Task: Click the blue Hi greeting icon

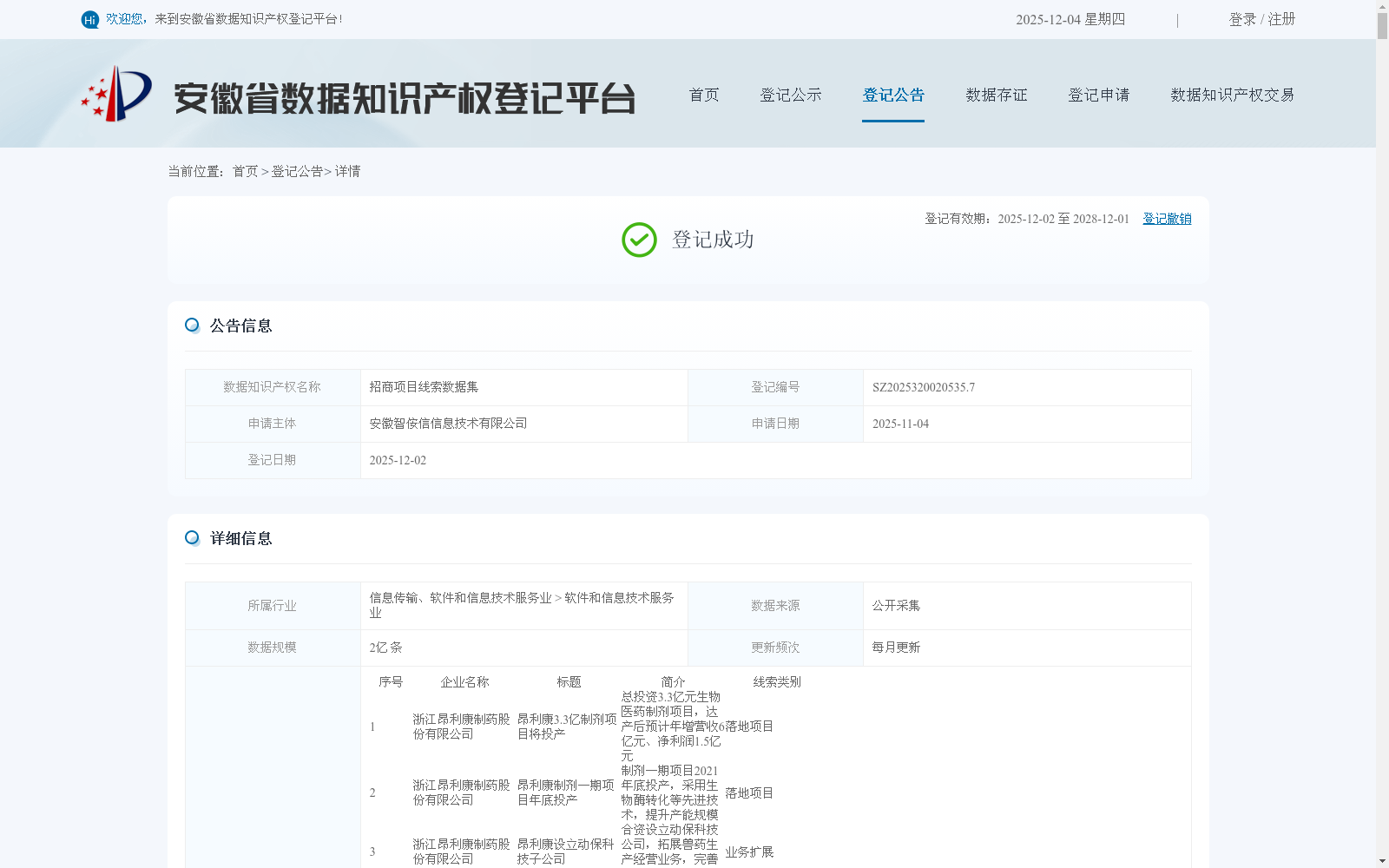Action: pos(90,19)
